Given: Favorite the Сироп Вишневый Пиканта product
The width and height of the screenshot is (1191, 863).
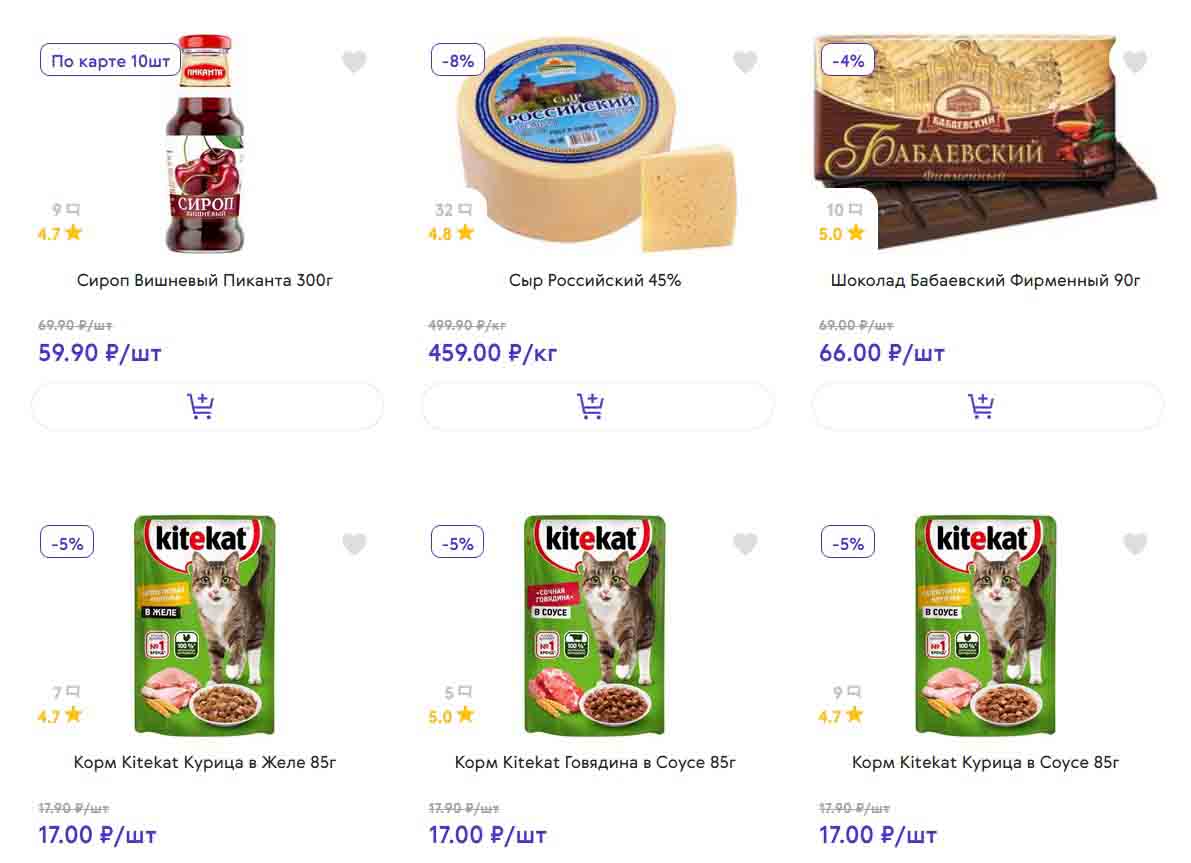Looking at the screenshot, I should click(354, 62).
